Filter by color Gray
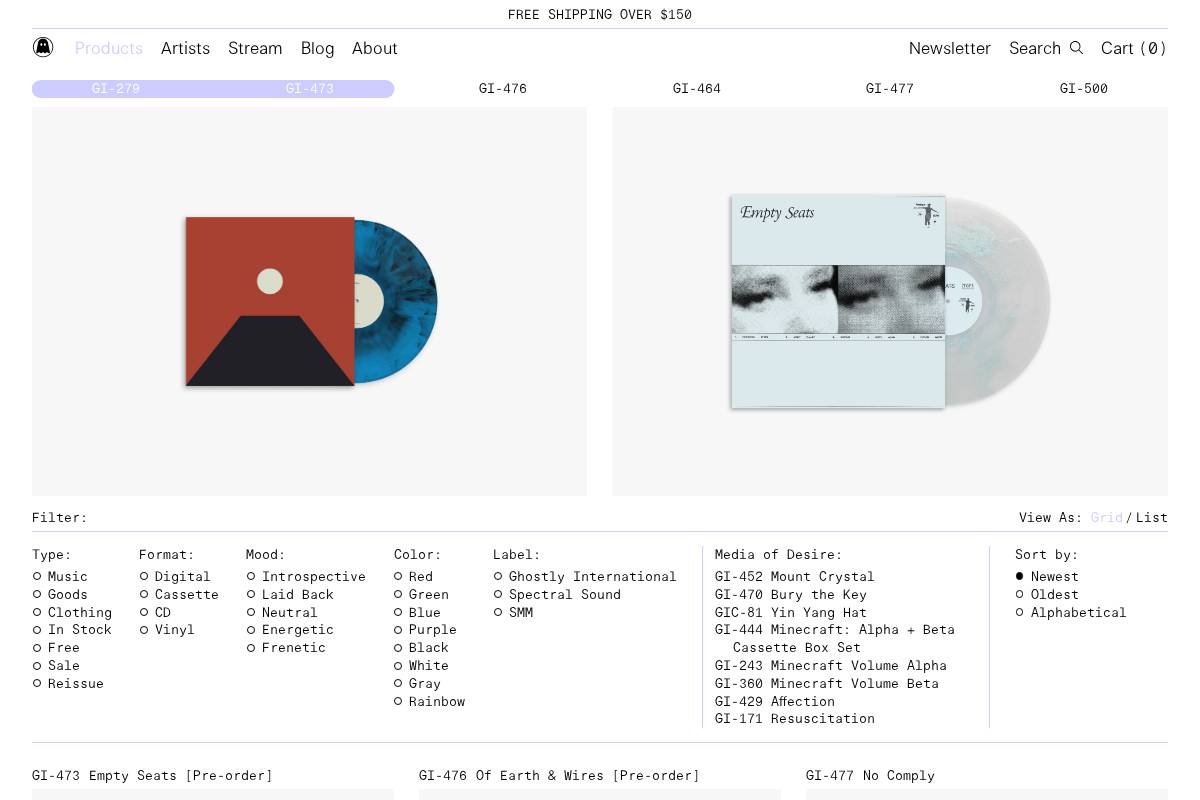The height and width of the screenshot is (800, 1200). 418,684
